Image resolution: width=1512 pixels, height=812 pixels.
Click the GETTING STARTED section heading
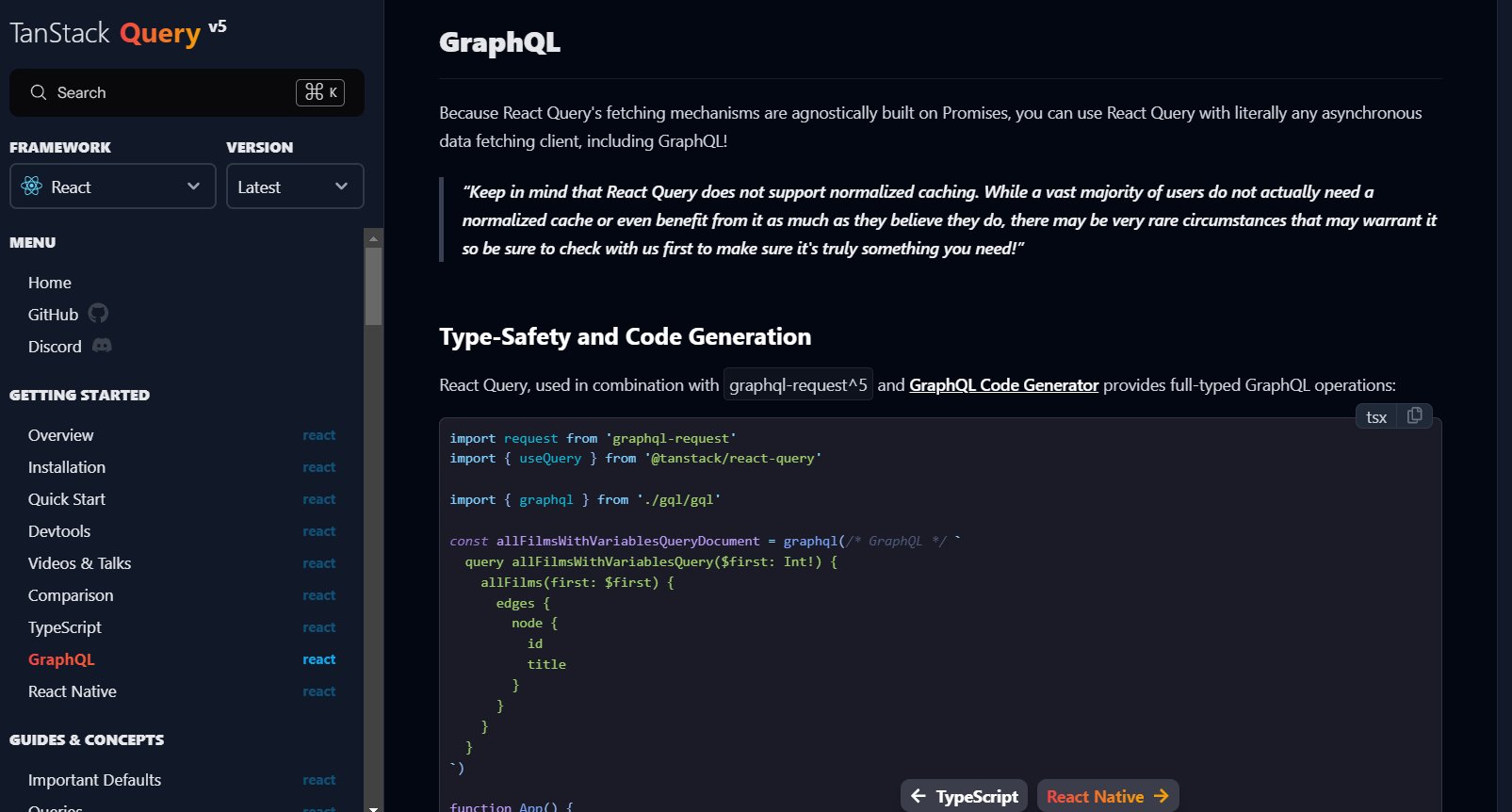pos(80,396)
